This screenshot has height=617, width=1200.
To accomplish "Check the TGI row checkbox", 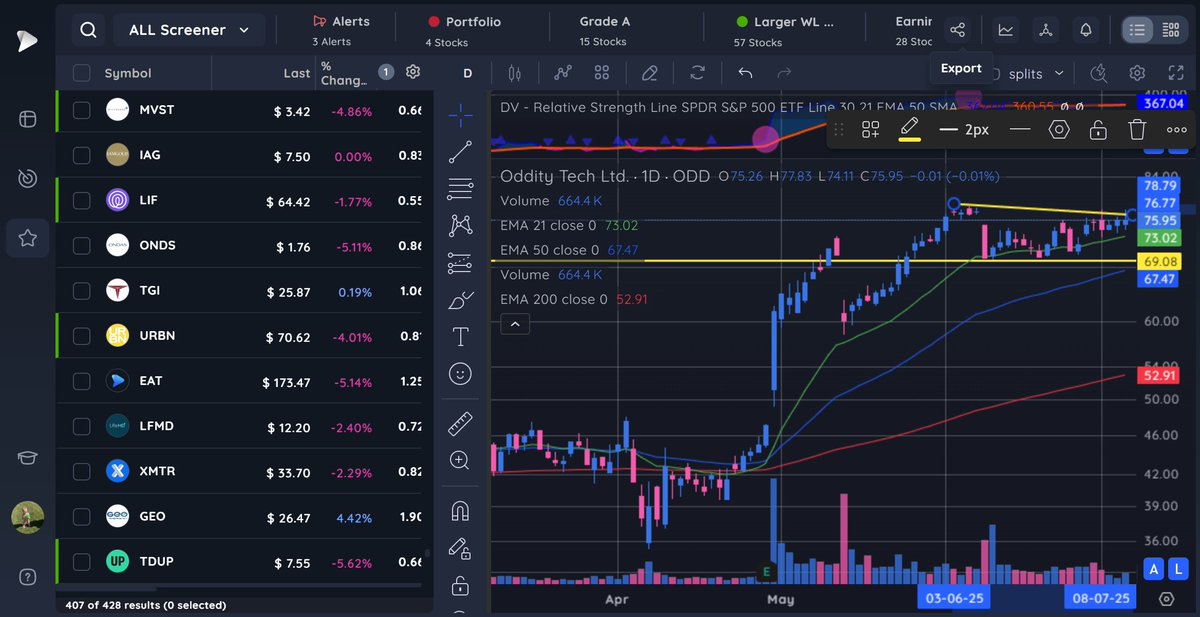I will tap(82, 291).
